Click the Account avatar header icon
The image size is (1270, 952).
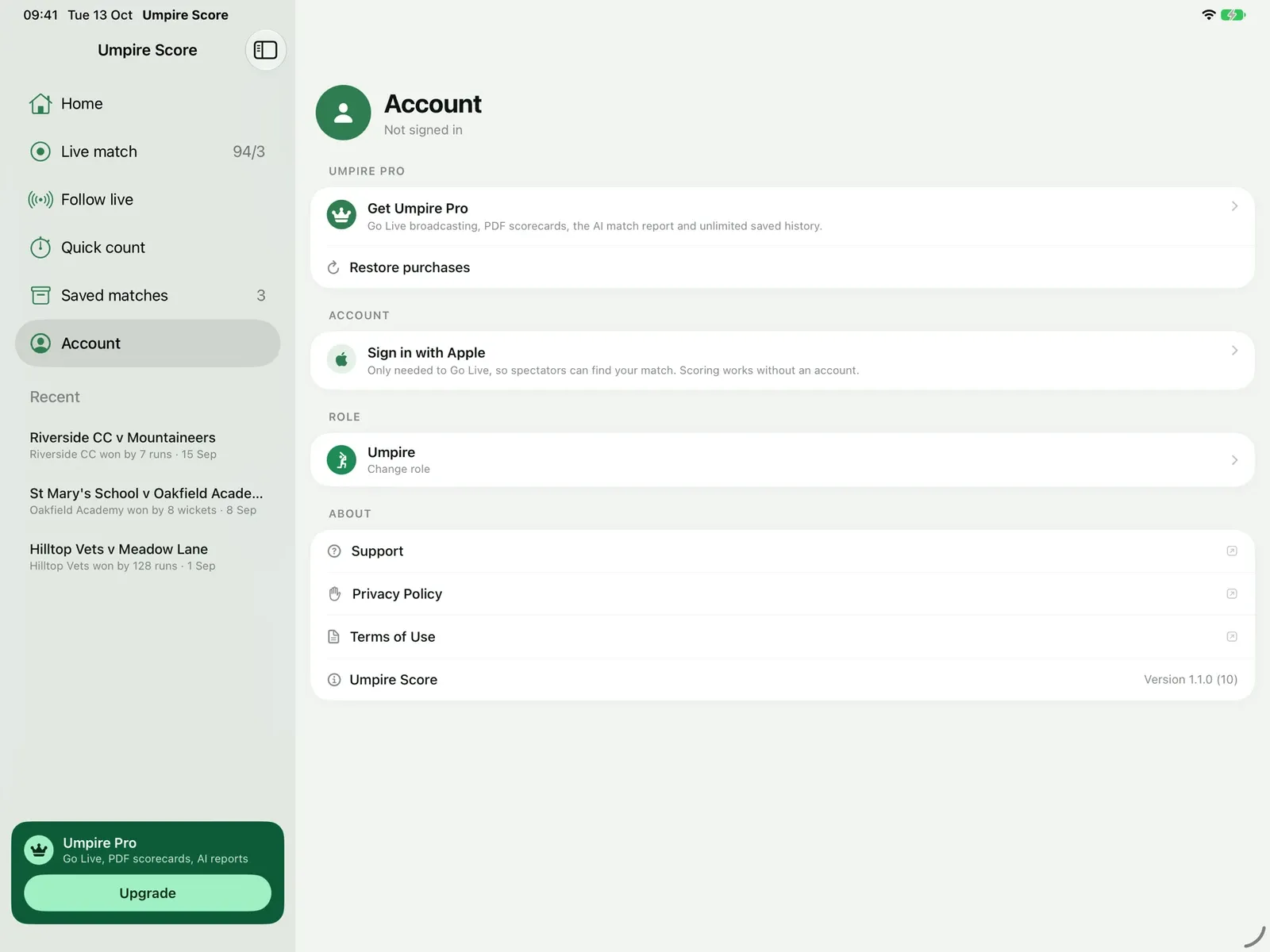click(x=343, y=113)
